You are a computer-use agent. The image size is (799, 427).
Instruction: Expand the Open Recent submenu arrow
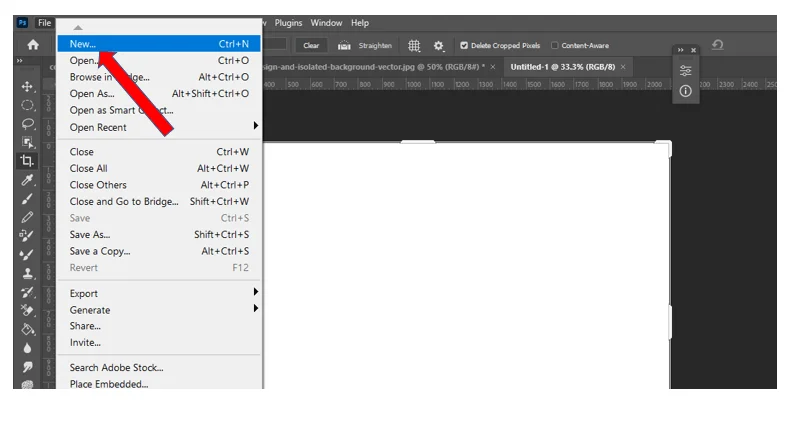pyautogui.click(x=256, y=125)
